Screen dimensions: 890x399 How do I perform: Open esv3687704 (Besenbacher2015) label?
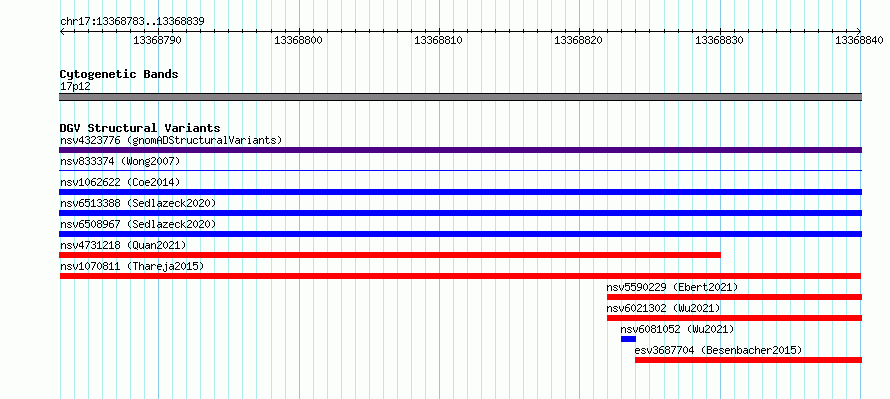coord(719,350)
